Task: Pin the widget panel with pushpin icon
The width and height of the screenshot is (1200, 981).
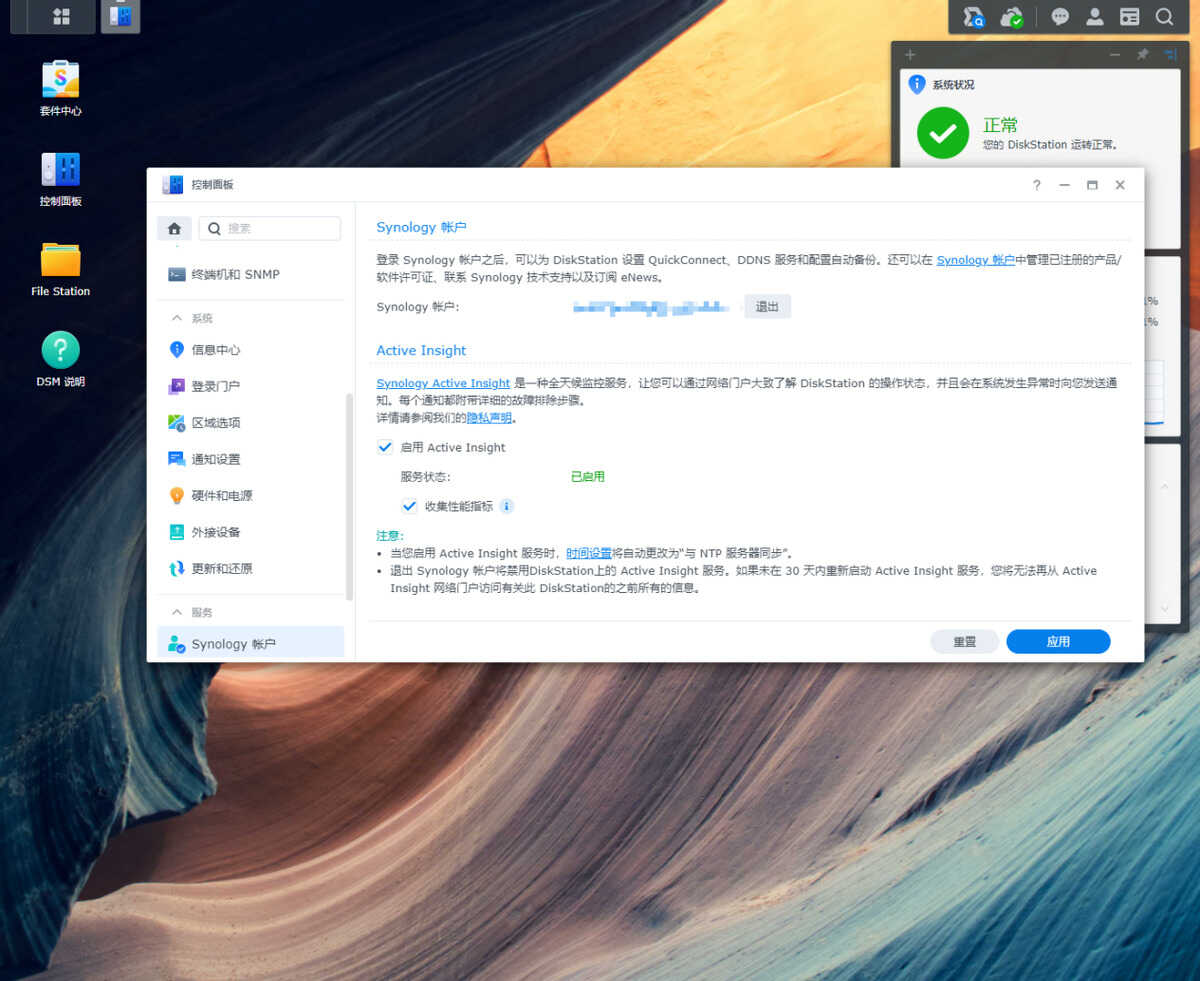Action: [1143, 54]
